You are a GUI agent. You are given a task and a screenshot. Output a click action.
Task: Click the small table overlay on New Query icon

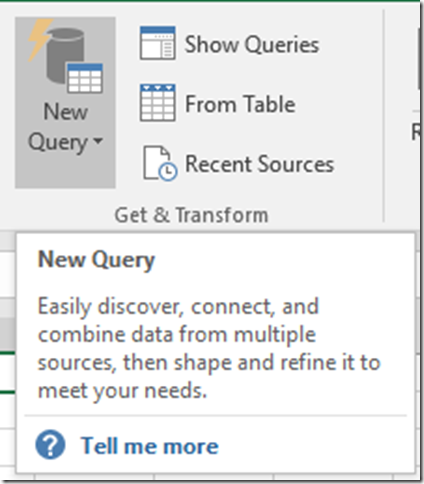point(85,78)
